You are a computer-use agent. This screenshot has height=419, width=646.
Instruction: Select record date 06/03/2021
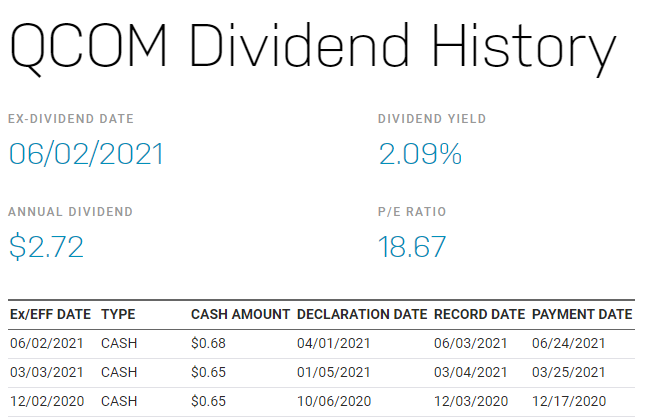(x=470, y=343)
